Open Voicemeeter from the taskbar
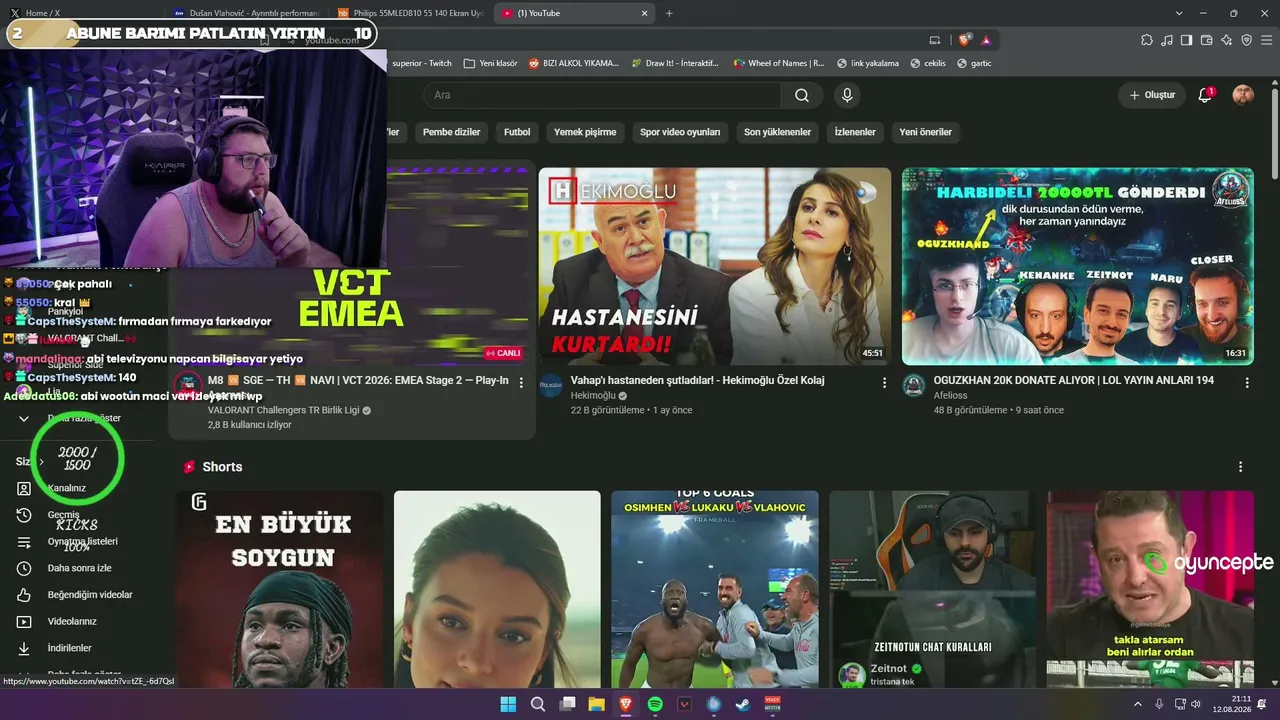Screen dimensions: 1280x720 pyautogui.click(x=772, y=704)
